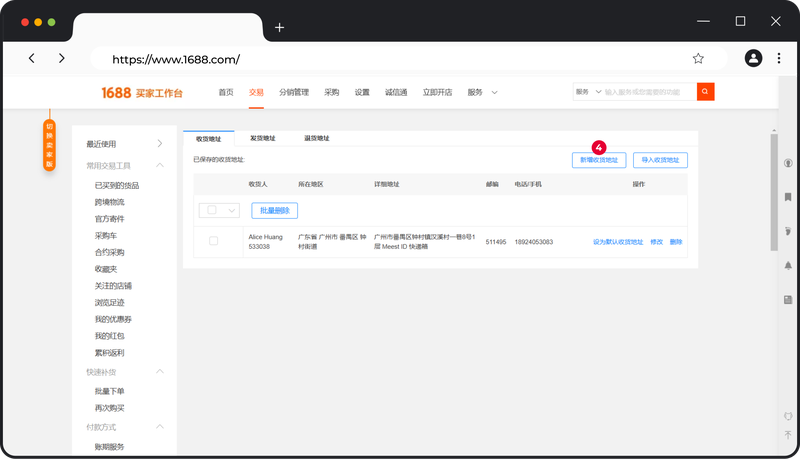Viewport: 800px width, 459px height.
Task: Open the 分销管理 navigation menu item
Action: (294, 92)
